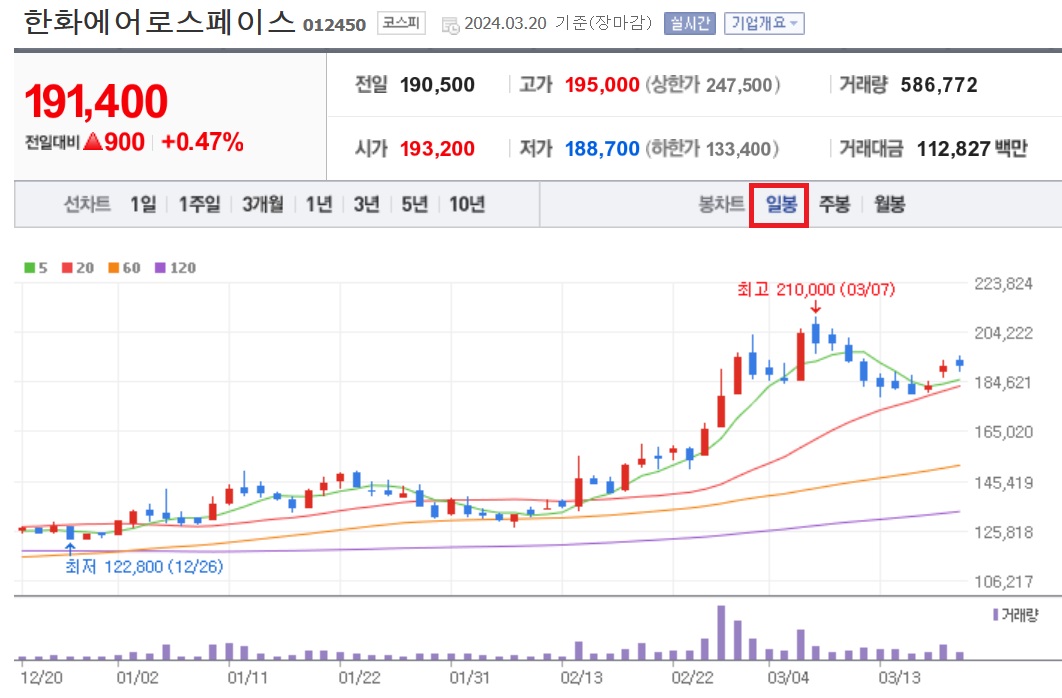Click the 223,824 price axis label

click(x=1003, y=284)
